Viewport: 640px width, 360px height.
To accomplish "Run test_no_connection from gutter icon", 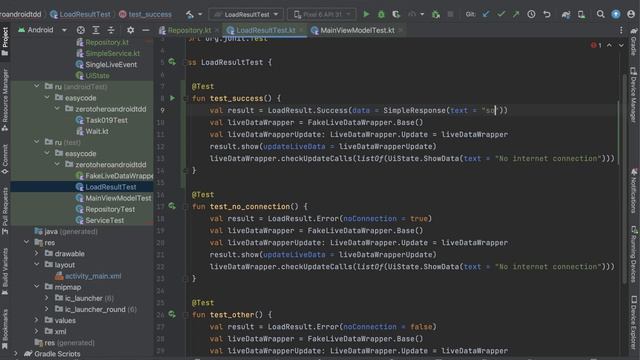I will tap(172, 206).
